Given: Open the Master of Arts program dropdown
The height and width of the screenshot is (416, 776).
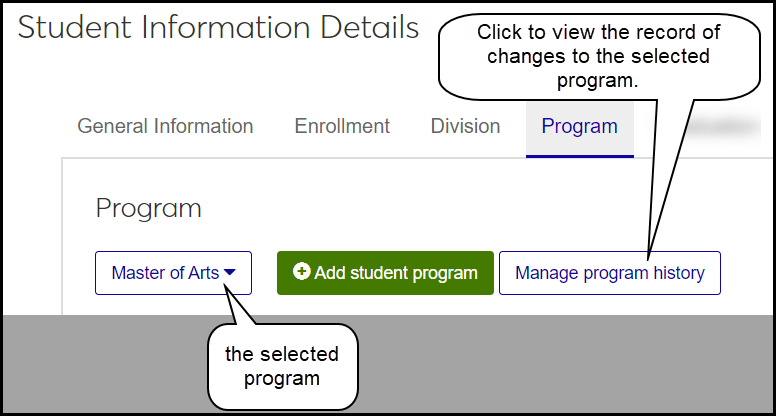Looking at the screenshot, I should pos(173,272).
